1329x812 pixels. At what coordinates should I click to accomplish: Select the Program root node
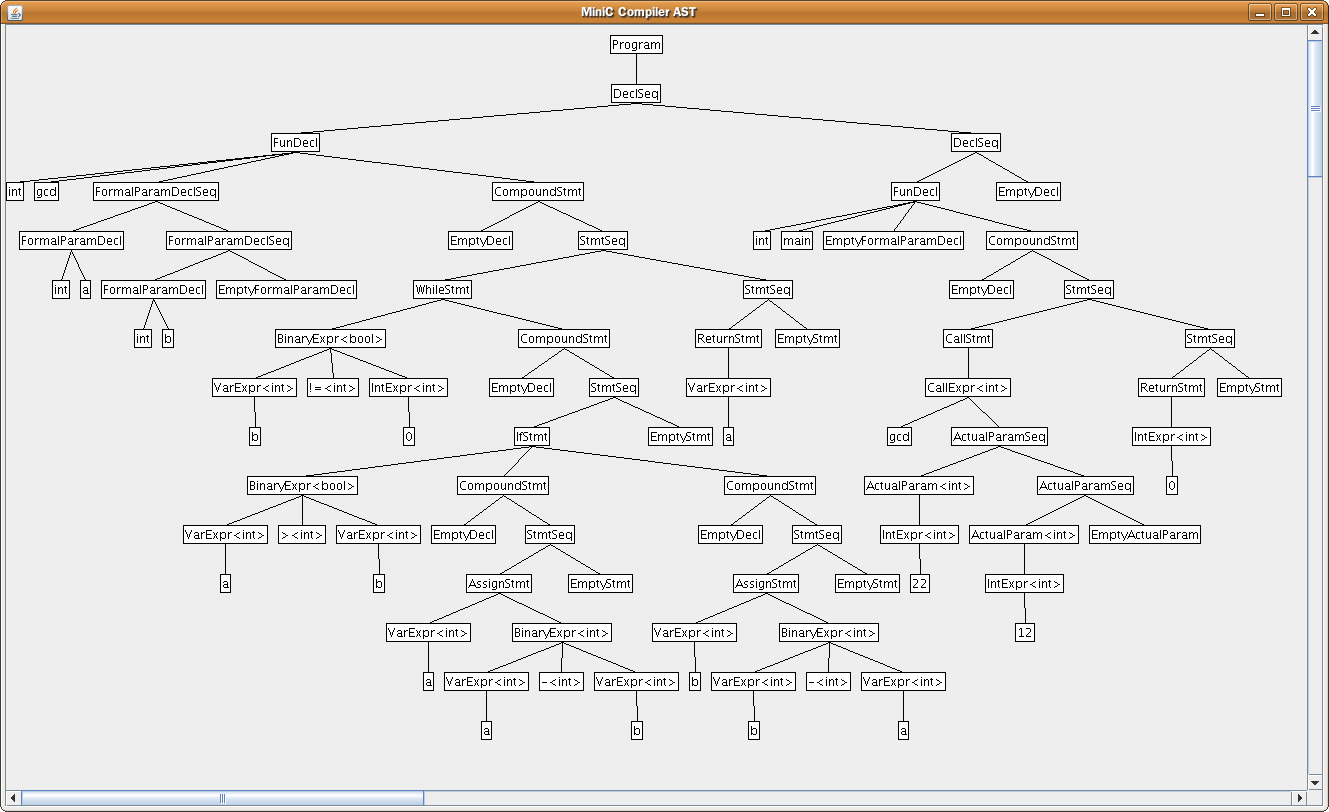(636, 45)
